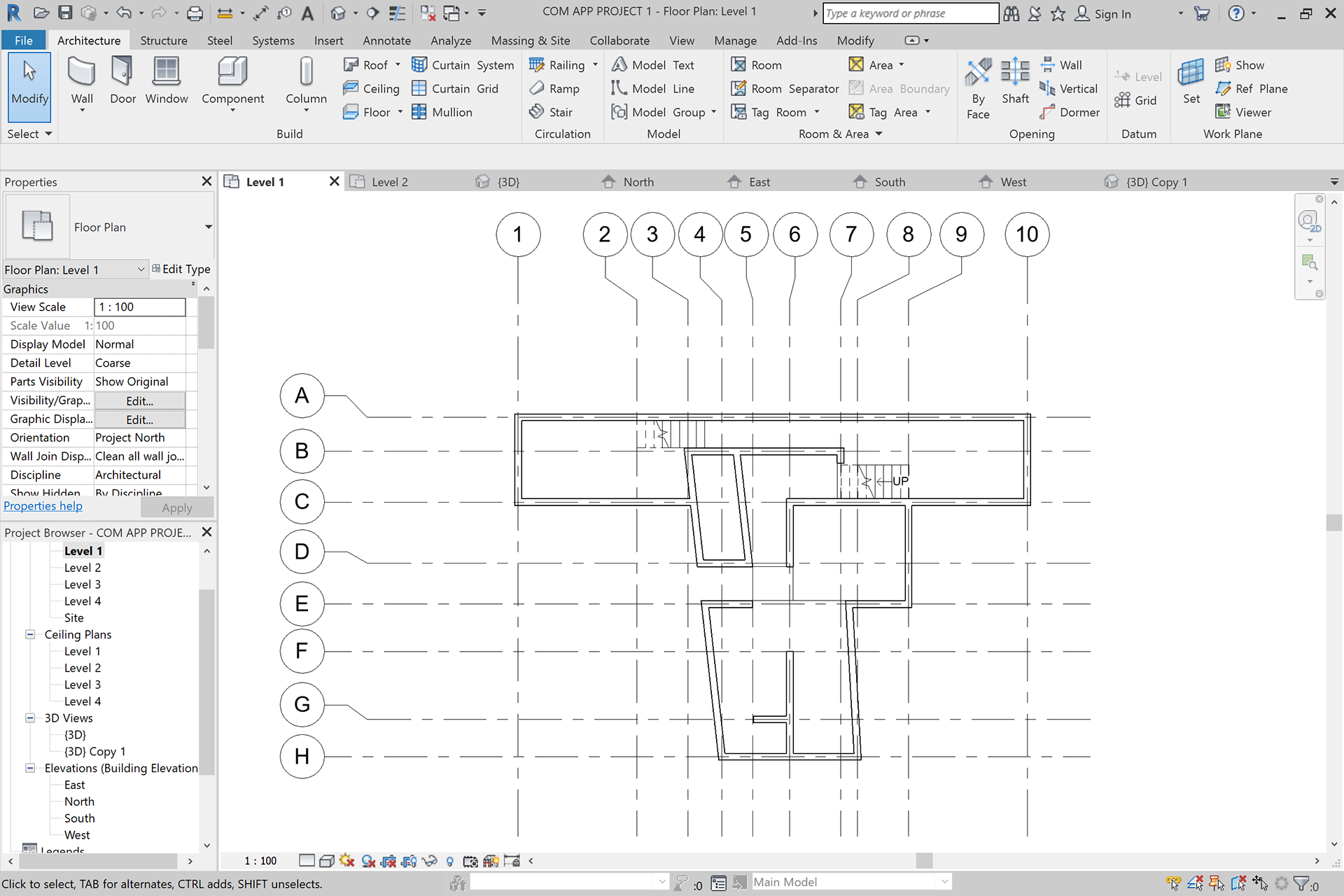
Task: Switch to the Structure ribbon tab
Action: coord(163,41)
